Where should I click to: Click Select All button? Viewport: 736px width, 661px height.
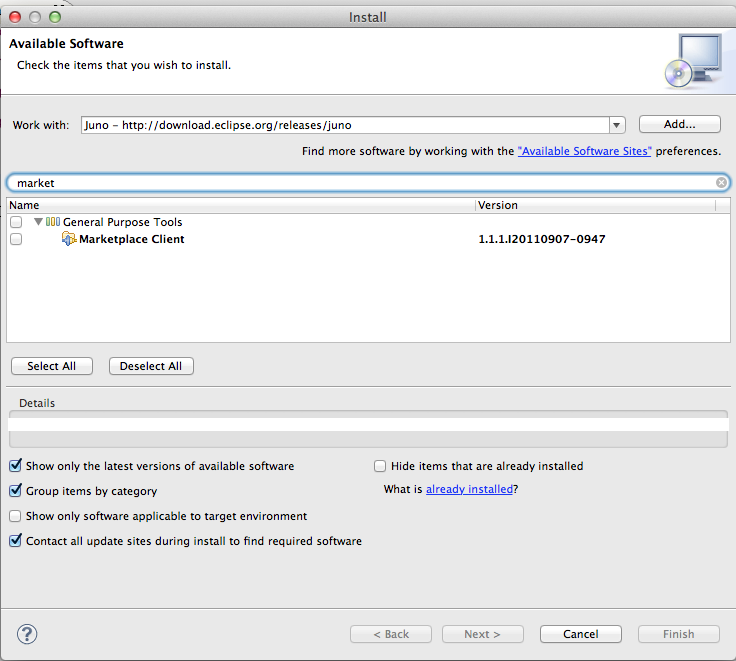coord(52,366)
